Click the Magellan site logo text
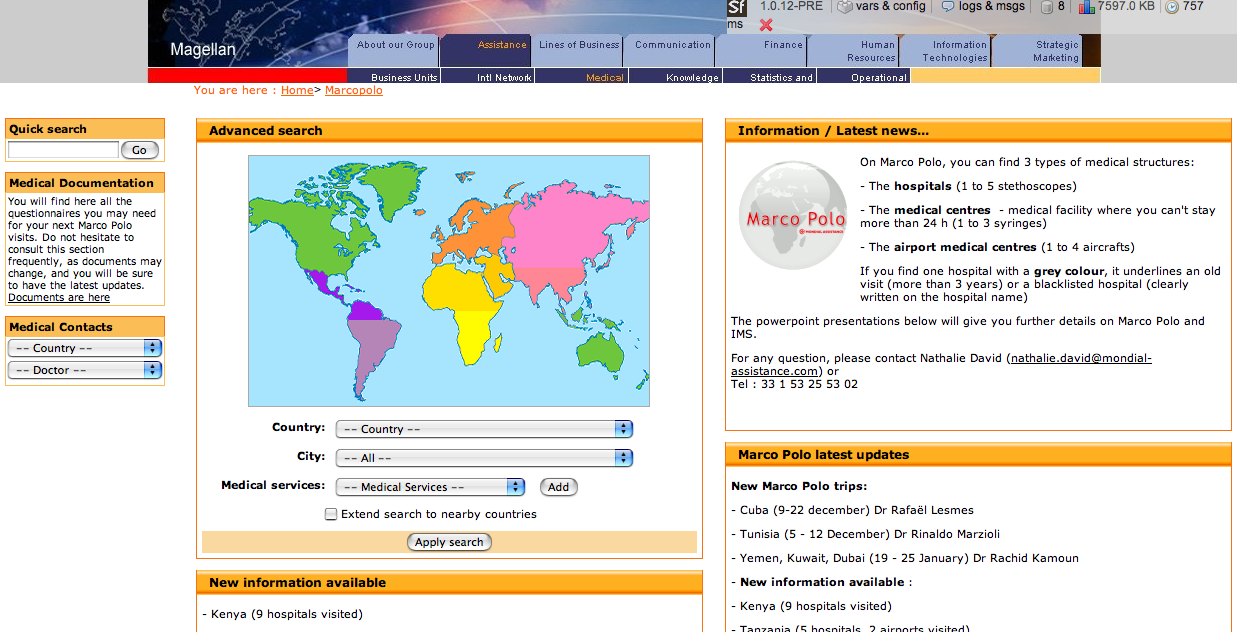The width and height of the screenshot is (1237, 632). click(x=203, y=50)
